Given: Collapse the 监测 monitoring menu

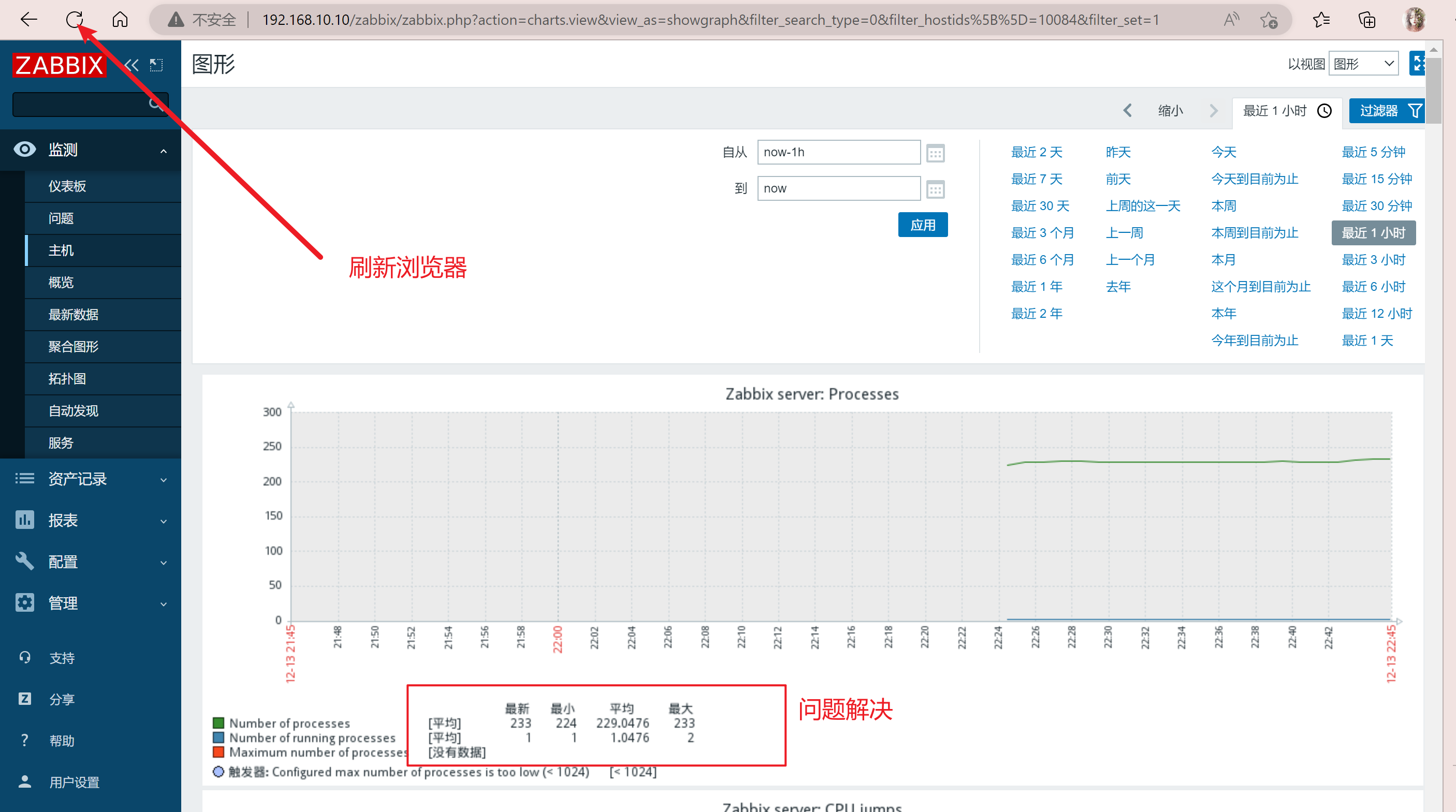Looking at the screenshot, I should pyautogui.click(x=91, y=150).
